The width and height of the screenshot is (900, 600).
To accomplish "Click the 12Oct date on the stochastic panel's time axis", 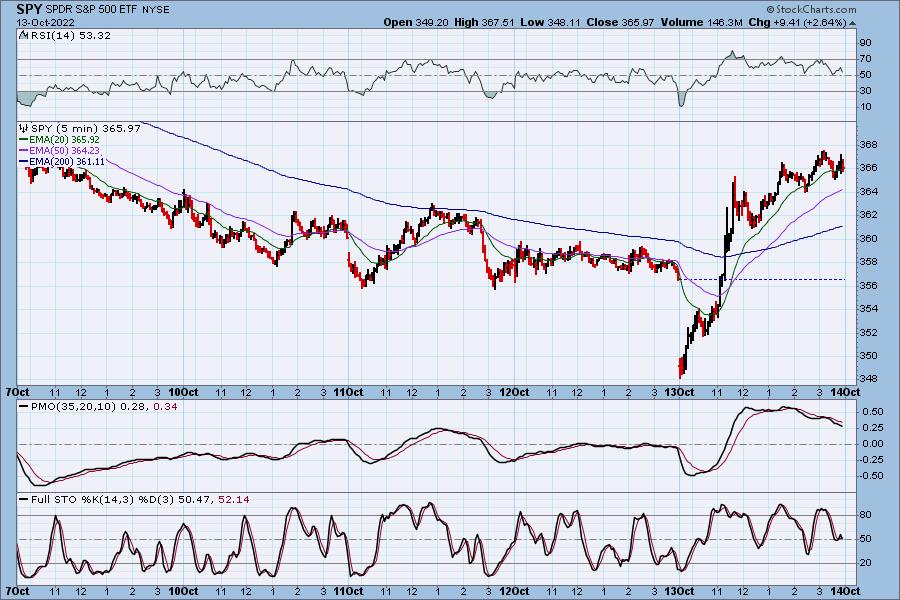I will [x=514, y=591].
